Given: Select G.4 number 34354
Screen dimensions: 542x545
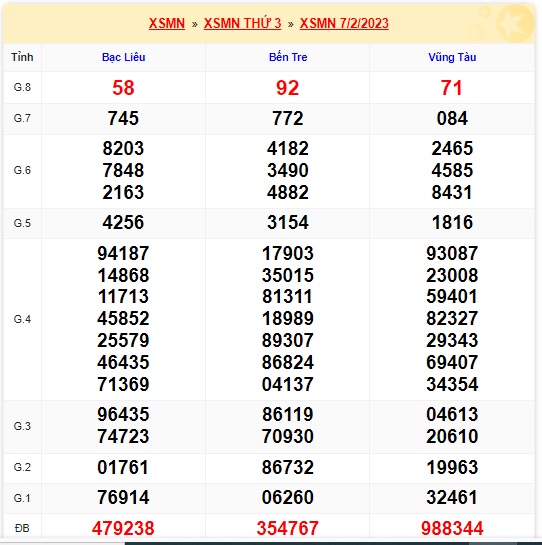Looking at the screenshot, I should [x=452, y=384].
